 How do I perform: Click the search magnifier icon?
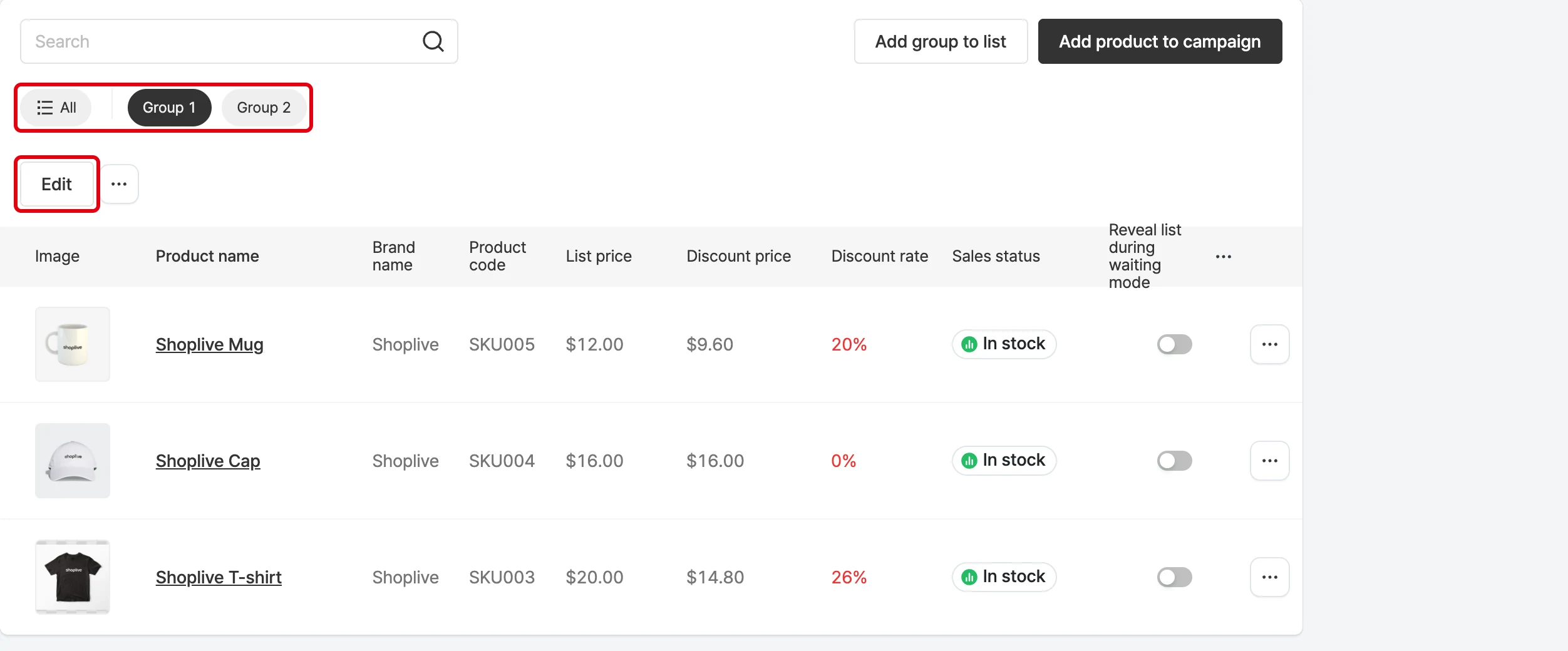click(433, 41)
